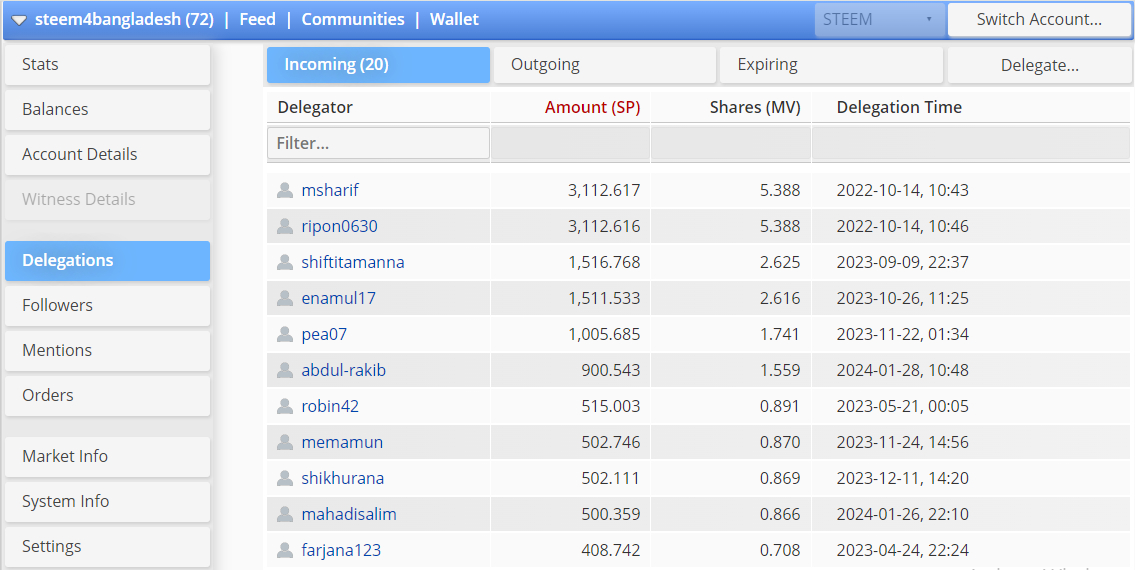Viewport: 1135px width, 570px height.
Task: Click the user icon beside msharif
Action: (285, 190)
